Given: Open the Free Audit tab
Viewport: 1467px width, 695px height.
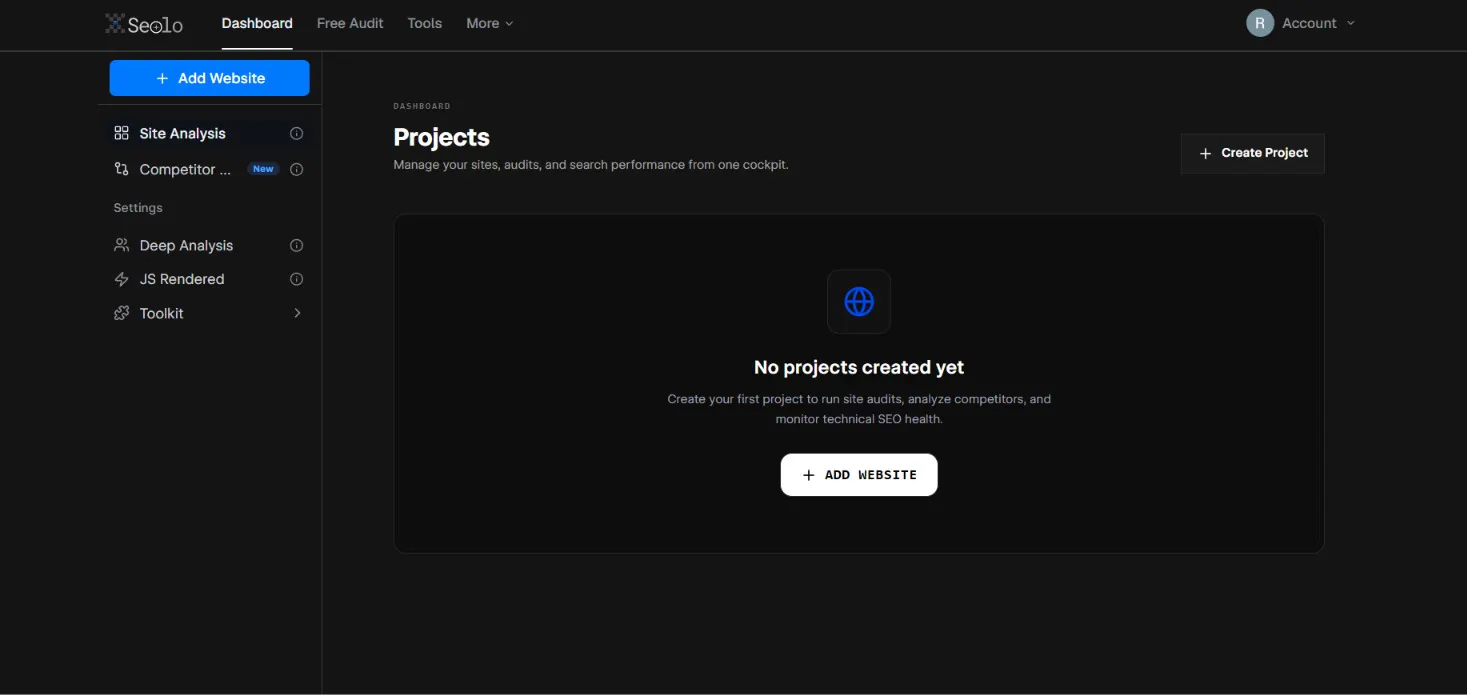Looking at the screenshot, I should coord(350,23).
